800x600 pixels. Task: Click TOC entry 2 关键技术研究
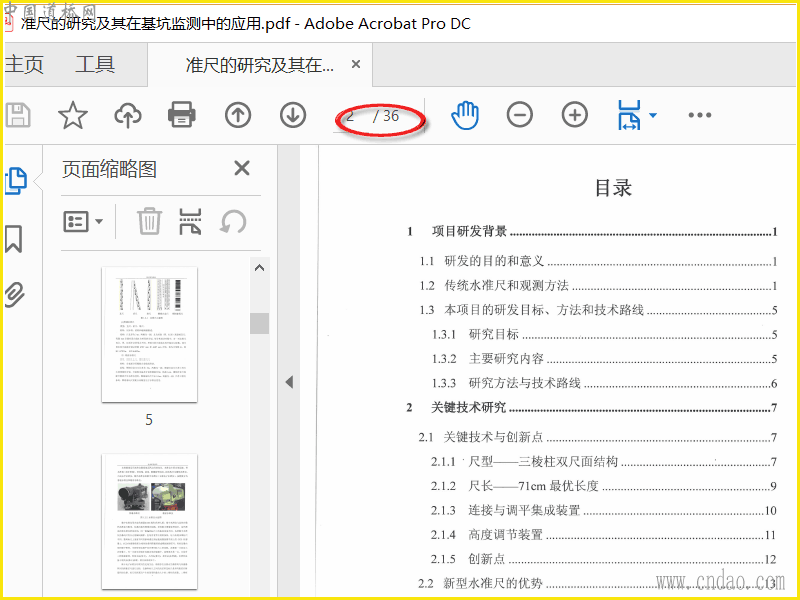(592, 408)
